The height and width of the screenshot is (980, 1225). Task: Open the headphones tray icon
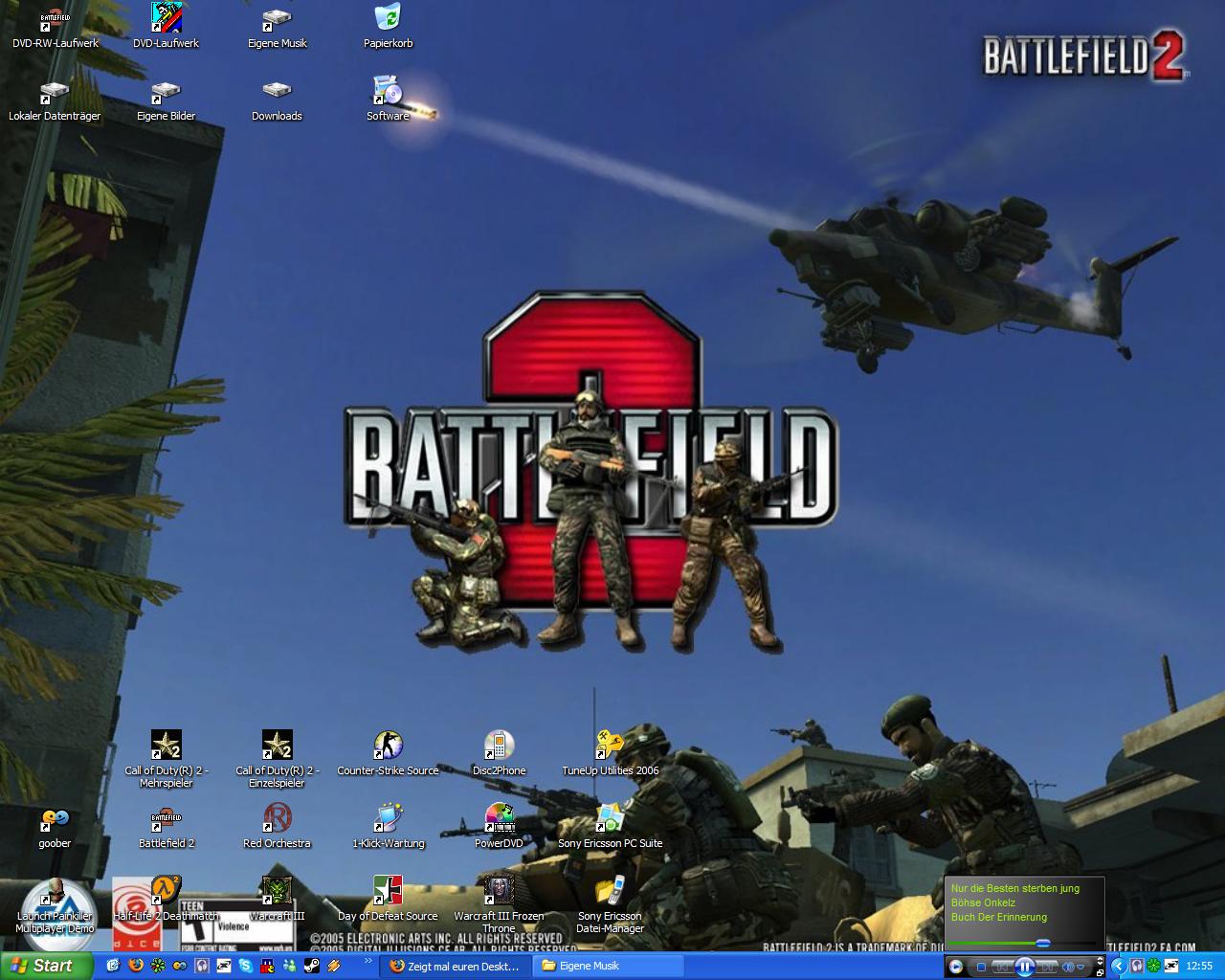[1136, 966]
